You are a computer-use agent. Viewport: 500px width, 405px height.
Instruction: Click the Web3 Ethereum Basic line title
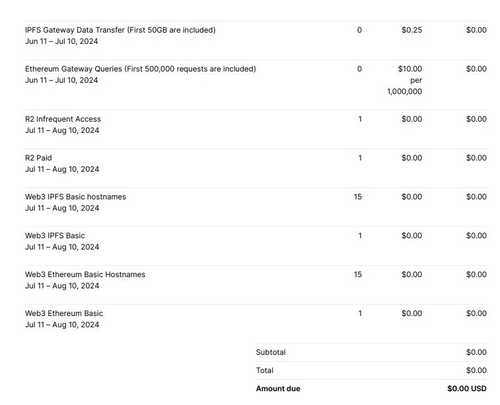click(x=64, y=313)
